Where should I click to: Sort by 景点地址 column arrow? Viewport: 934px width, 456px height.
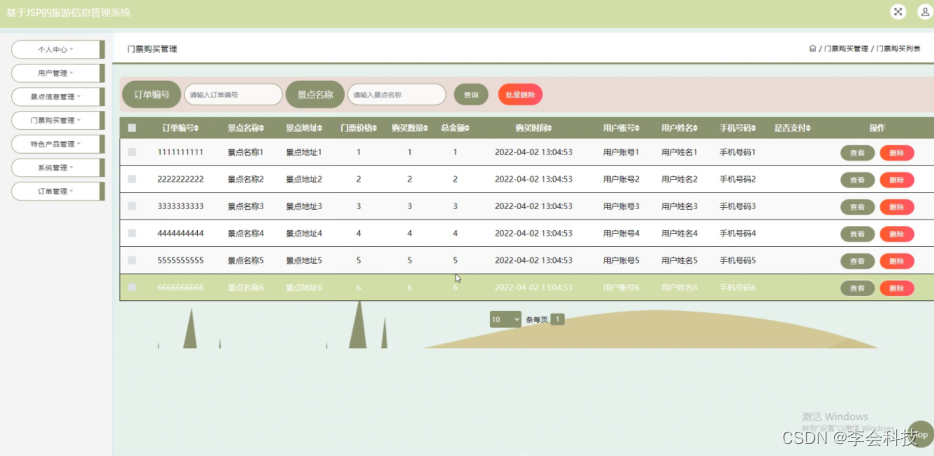point(320,128)
